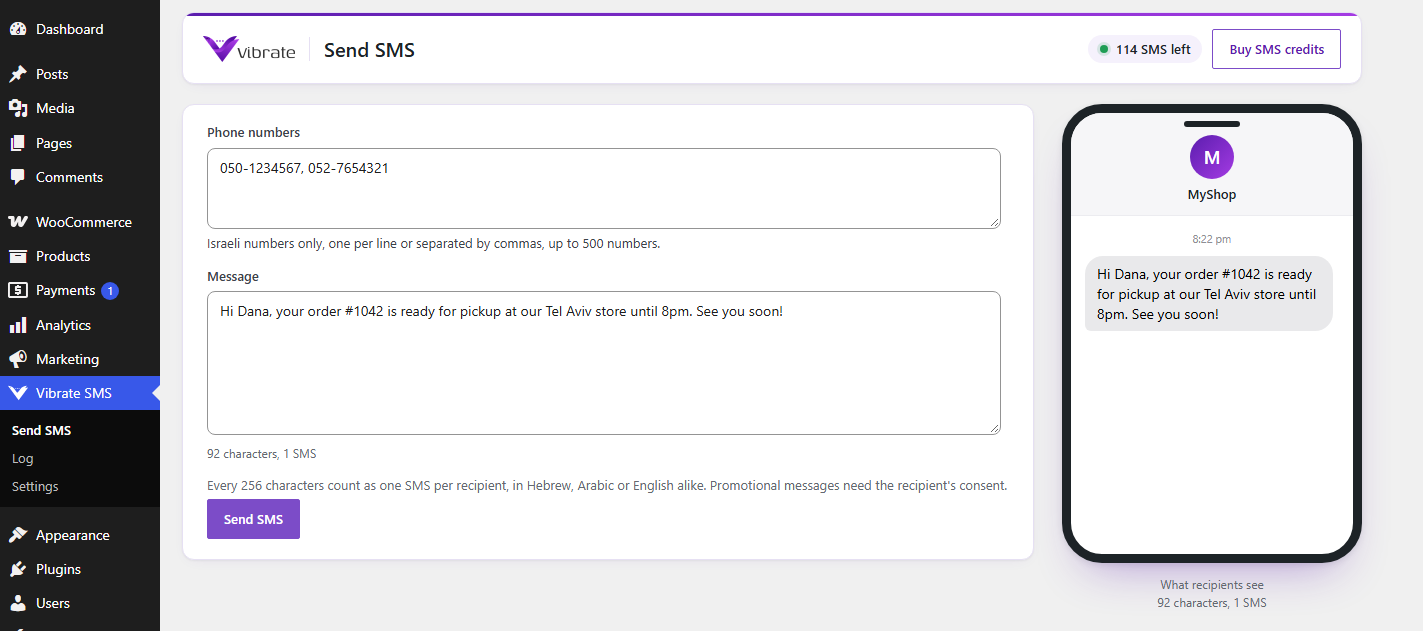The height and width of the screenshot is (631, 1423).
Task: Click the 'Phone numbers' field label
Action: [253, 132]
